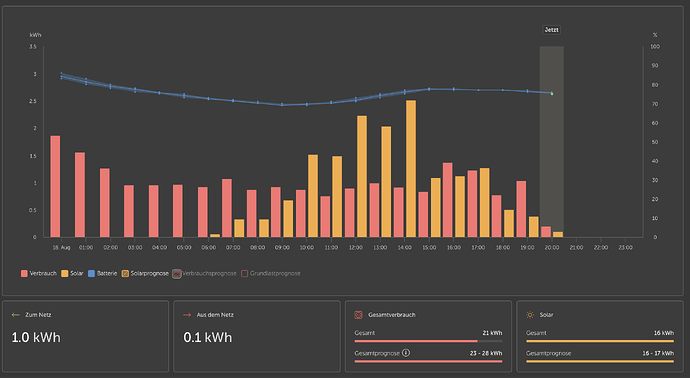
Task: Click the '16 kWh' Solar Gesamt value
Action: (x=664, y=333)
